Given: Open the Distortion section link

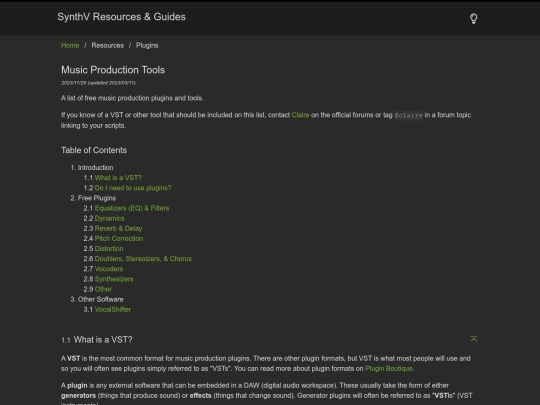Looking at the screenshot, I should click(x=109, y=249).
